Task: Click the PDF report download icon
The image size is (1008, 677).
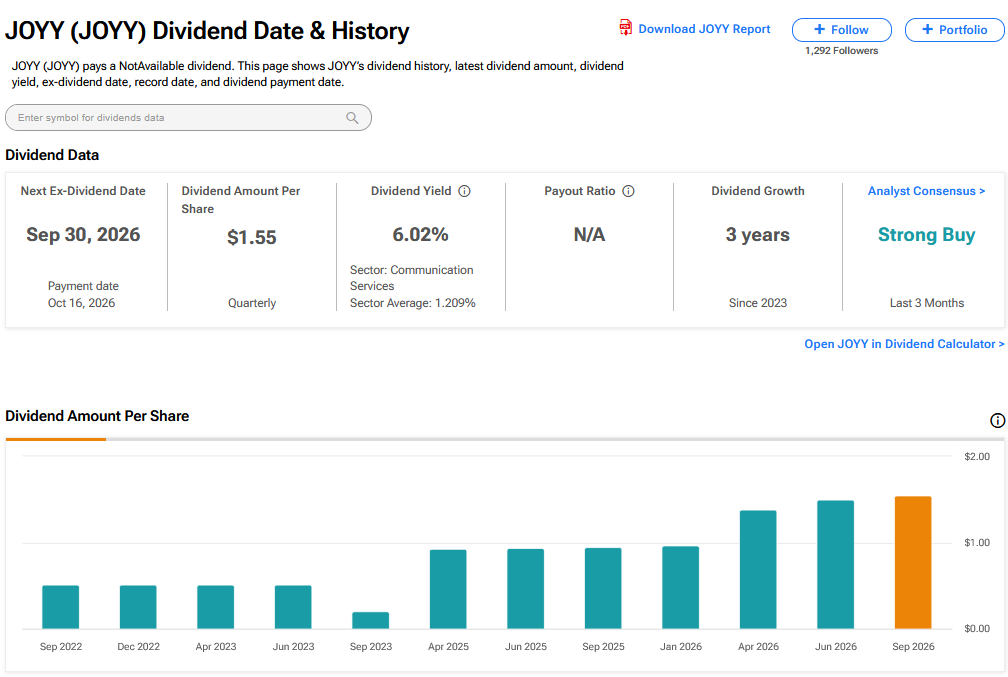Action: click(x=625, y=28)
